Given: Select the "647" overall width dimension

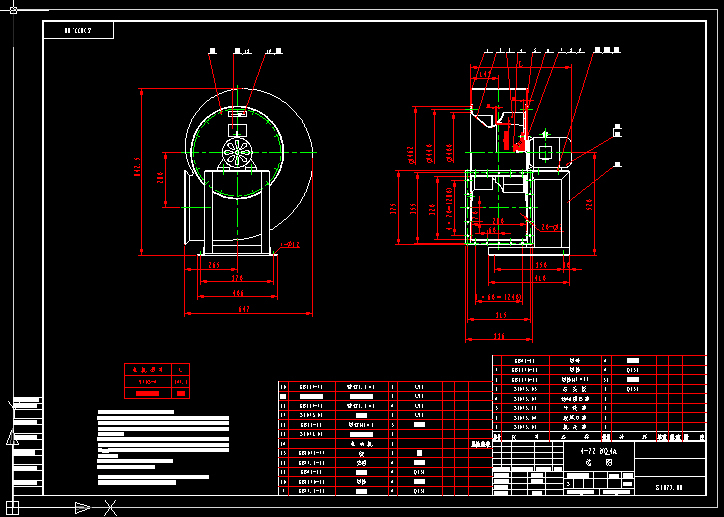Looking at the screenshot, I should [244, 309].
